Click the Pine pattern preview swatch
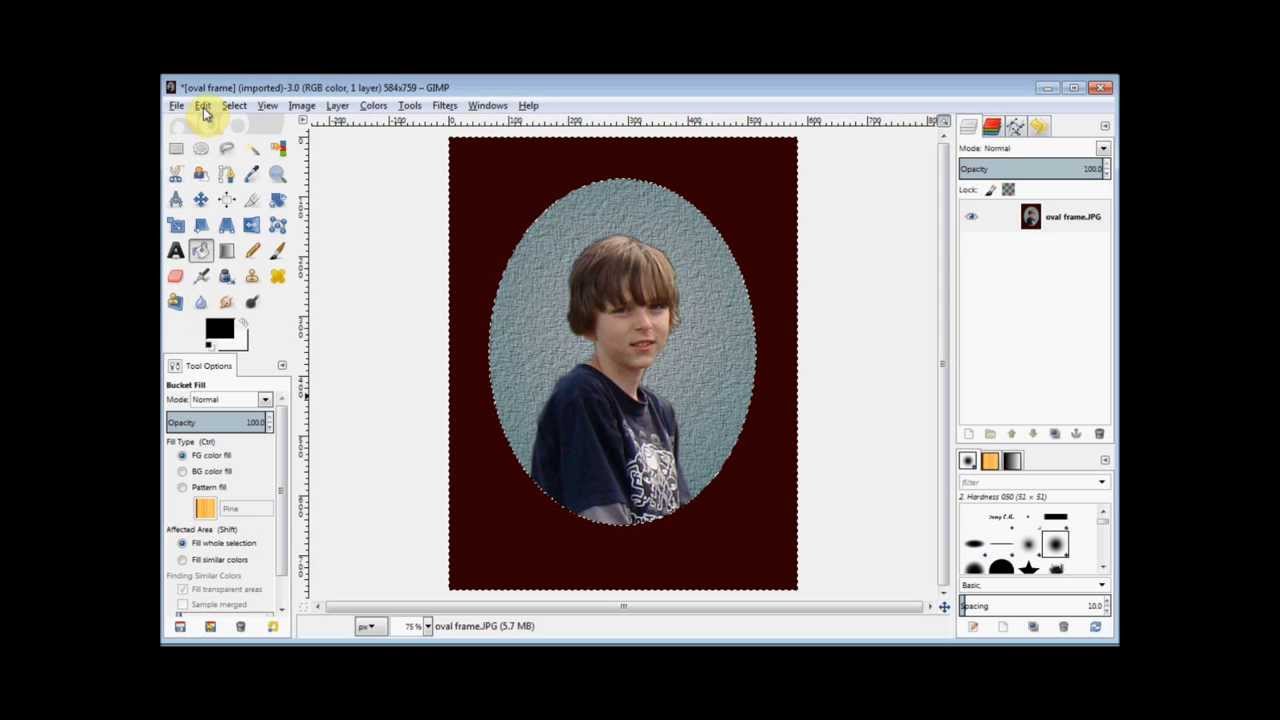Screen dimensions: 1280x720 point(205,509)
